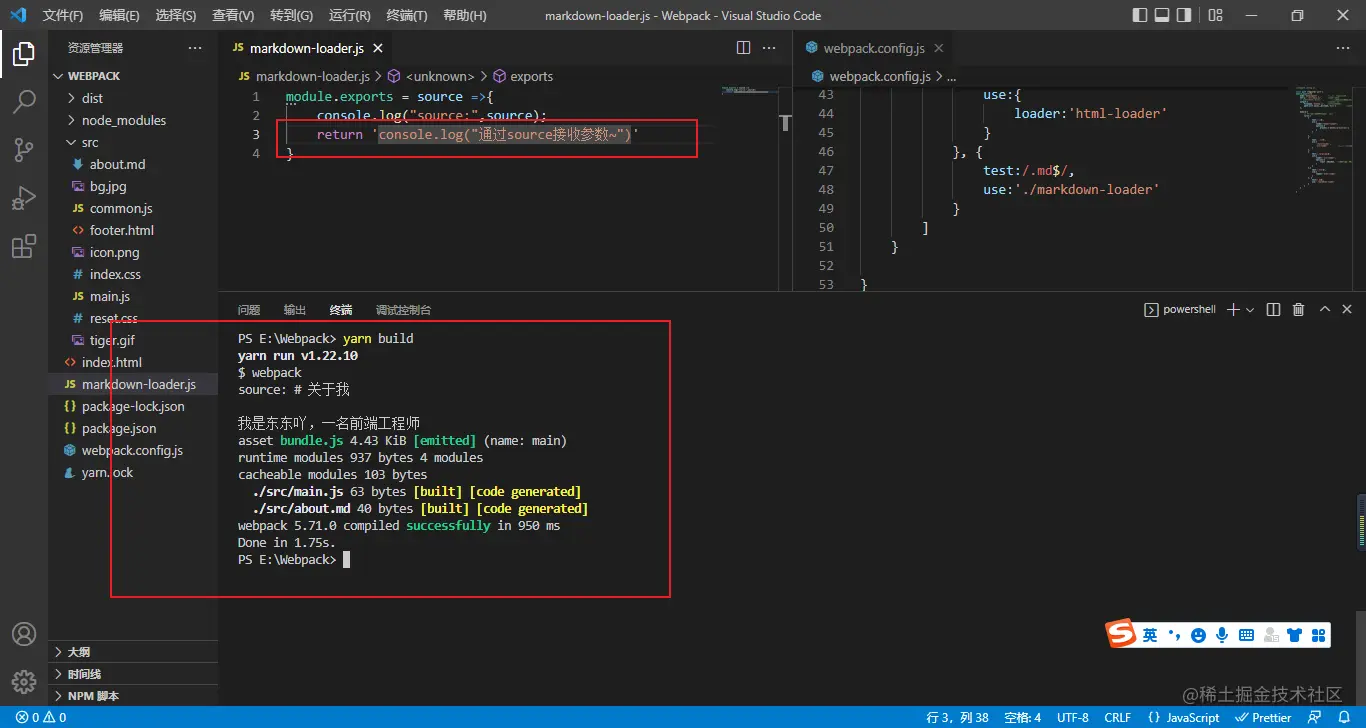1366x728 pixels.
Task: Open the 选择(S) menu
Action: (x=176, y=15)
